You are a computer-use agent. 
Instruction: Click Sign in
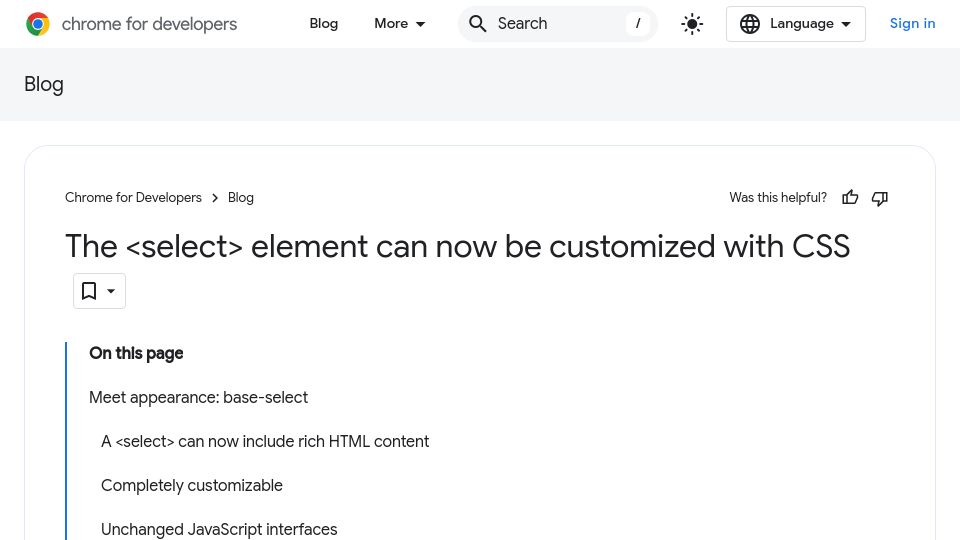click(x=912, y=24)
